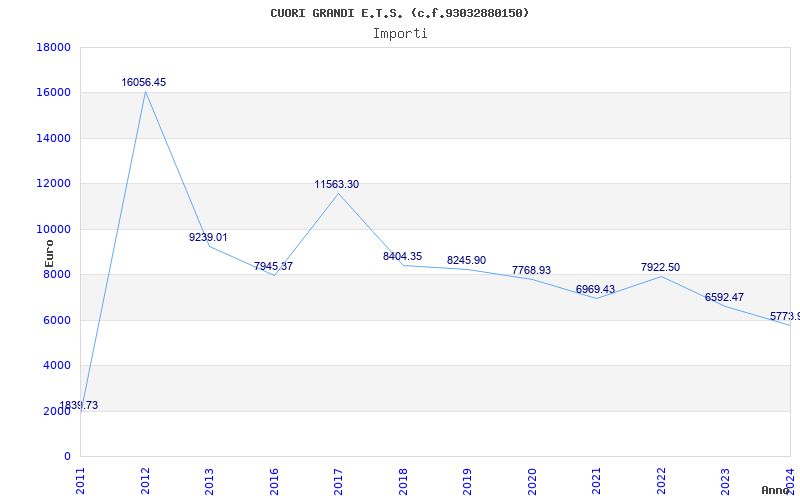
Task: Click the 2011 x-axis label
Action: point(81,481)
